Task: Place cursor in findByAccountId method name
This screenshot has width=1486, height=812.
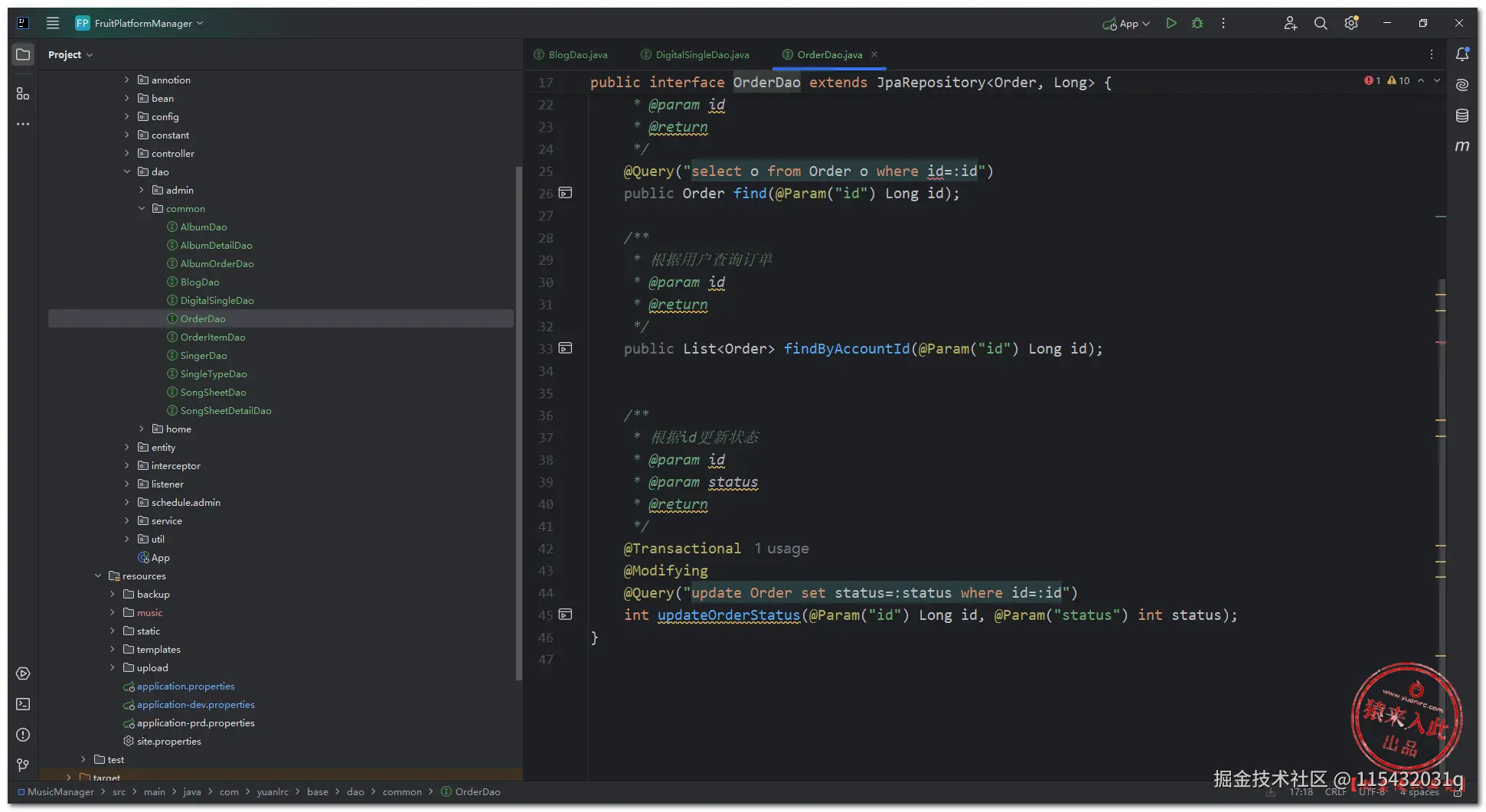Action: (846, 348)
